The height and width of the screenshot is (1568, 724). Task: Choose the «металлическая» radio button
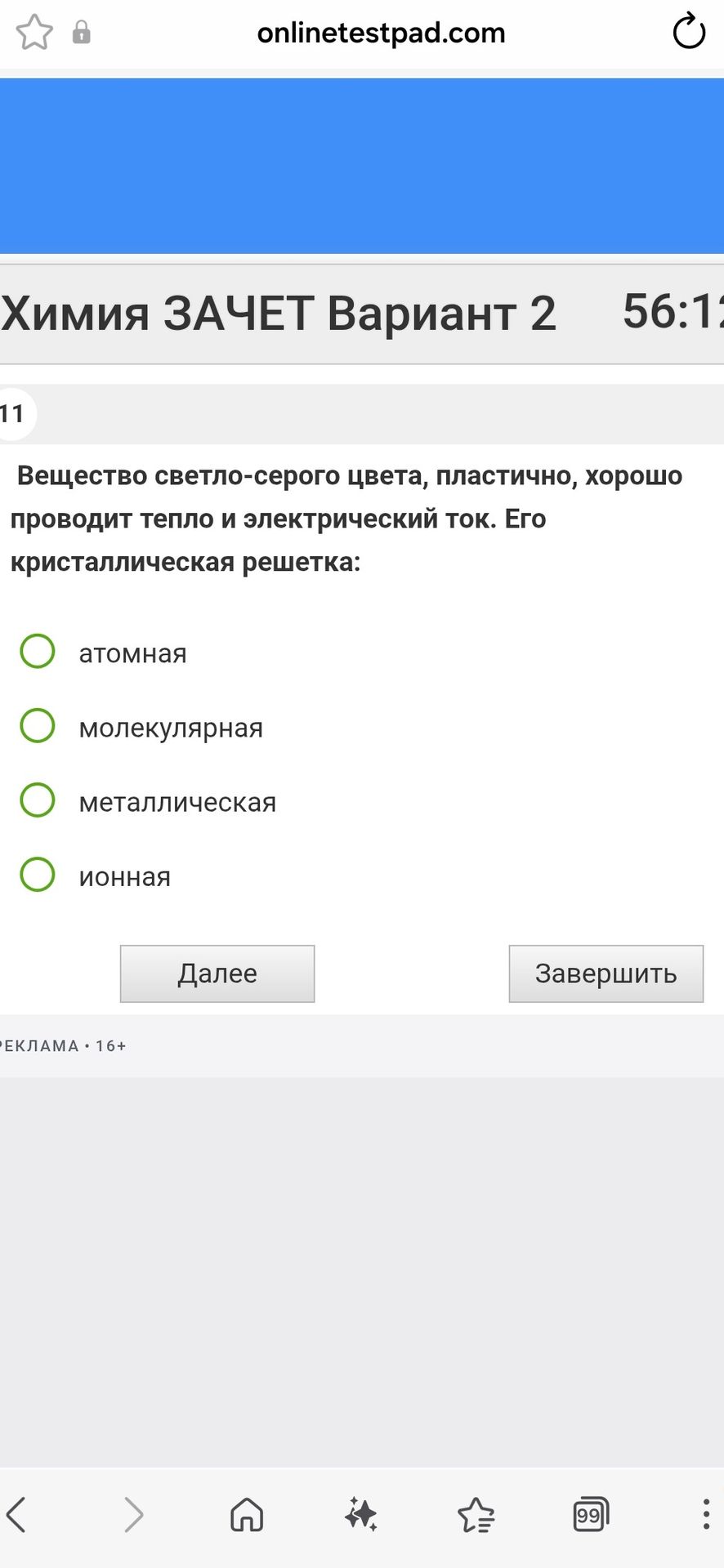tap(38, 800)
